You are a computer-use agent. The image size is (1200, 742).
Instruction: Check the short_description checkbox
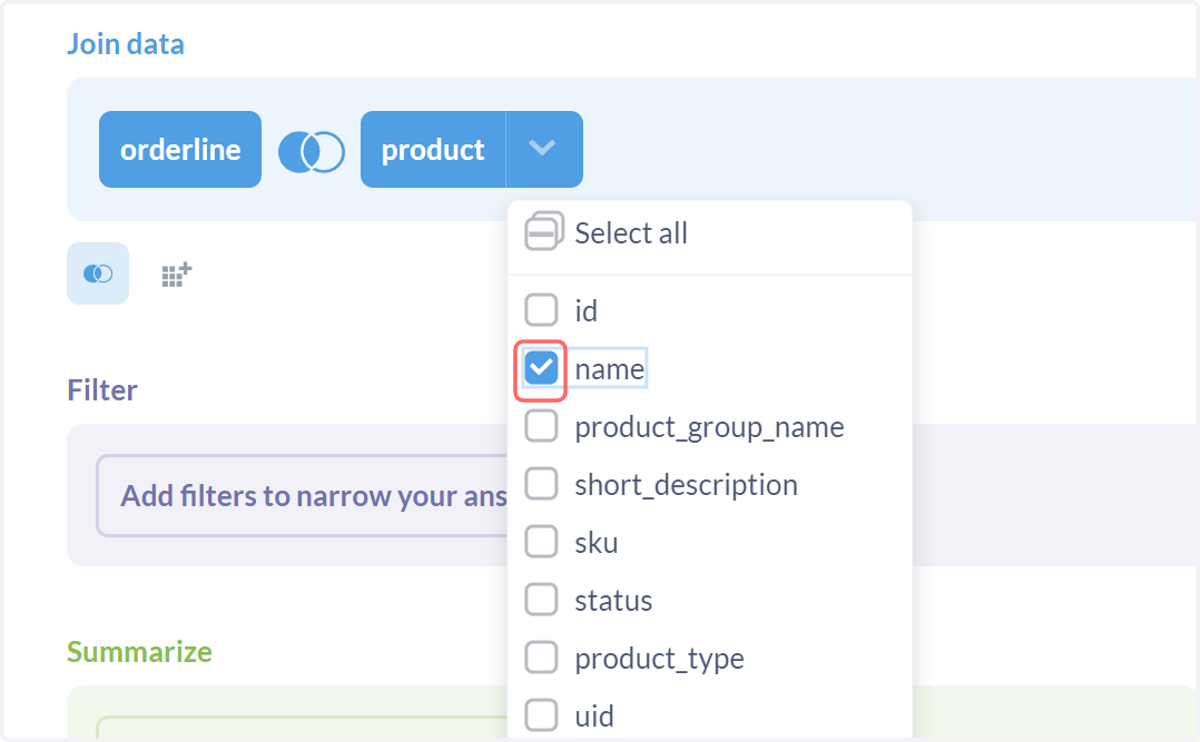coord(541,485)
